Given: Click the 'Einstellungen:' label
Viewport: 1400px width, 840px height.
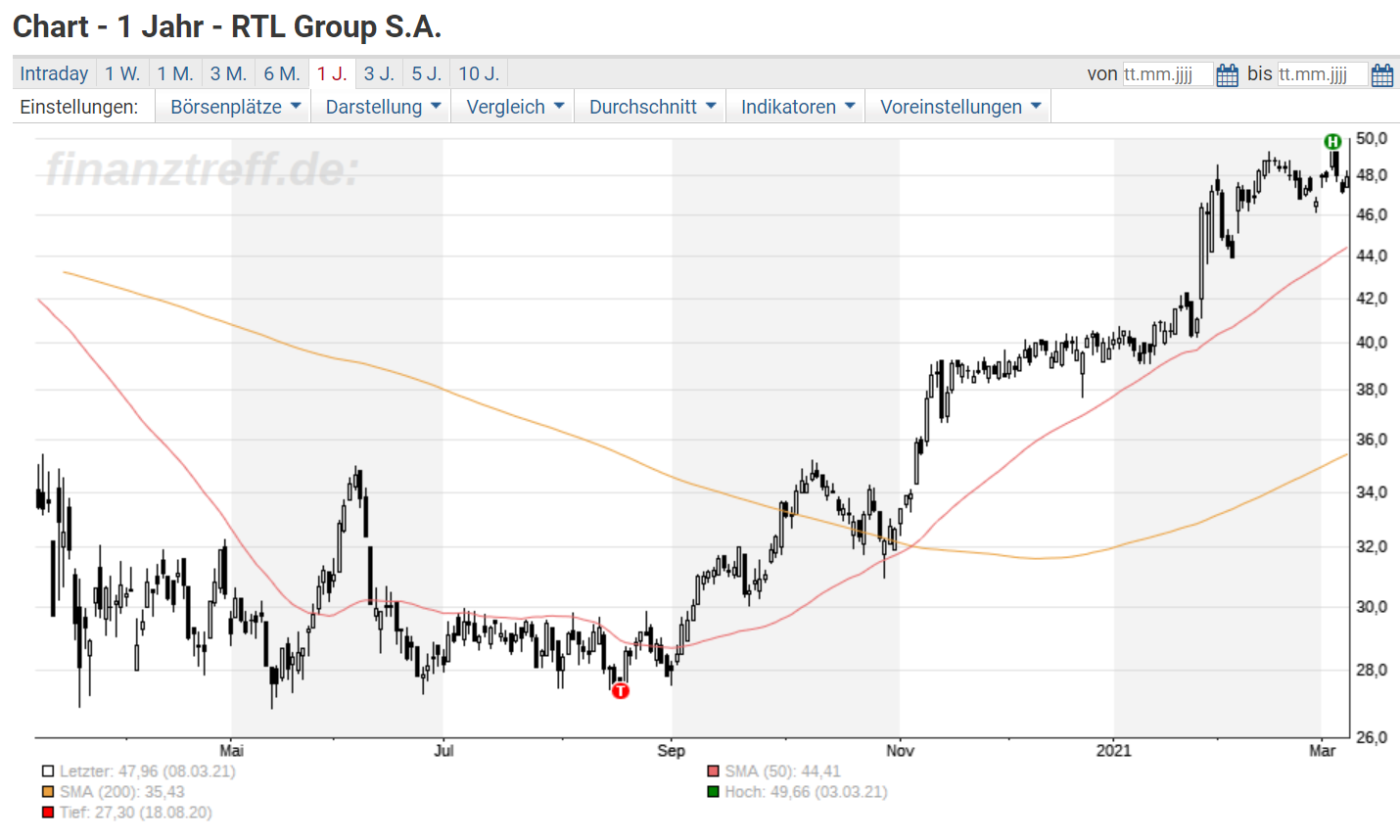Looking at the screenshot, I should (x=79, y=107).
